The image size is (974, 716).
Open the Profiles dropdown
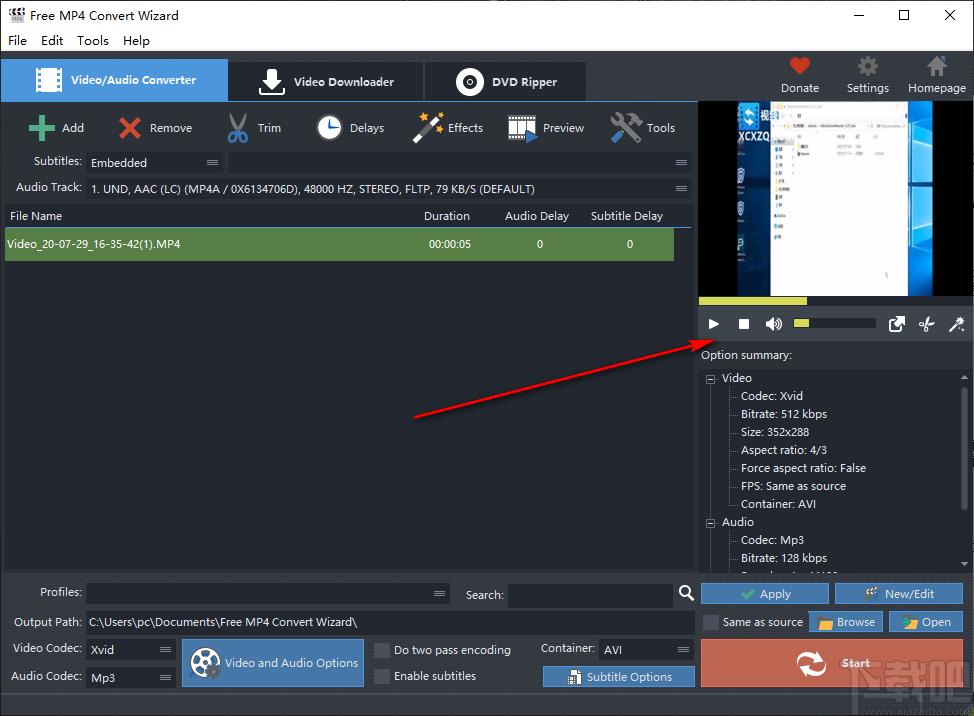pos(268,594)
